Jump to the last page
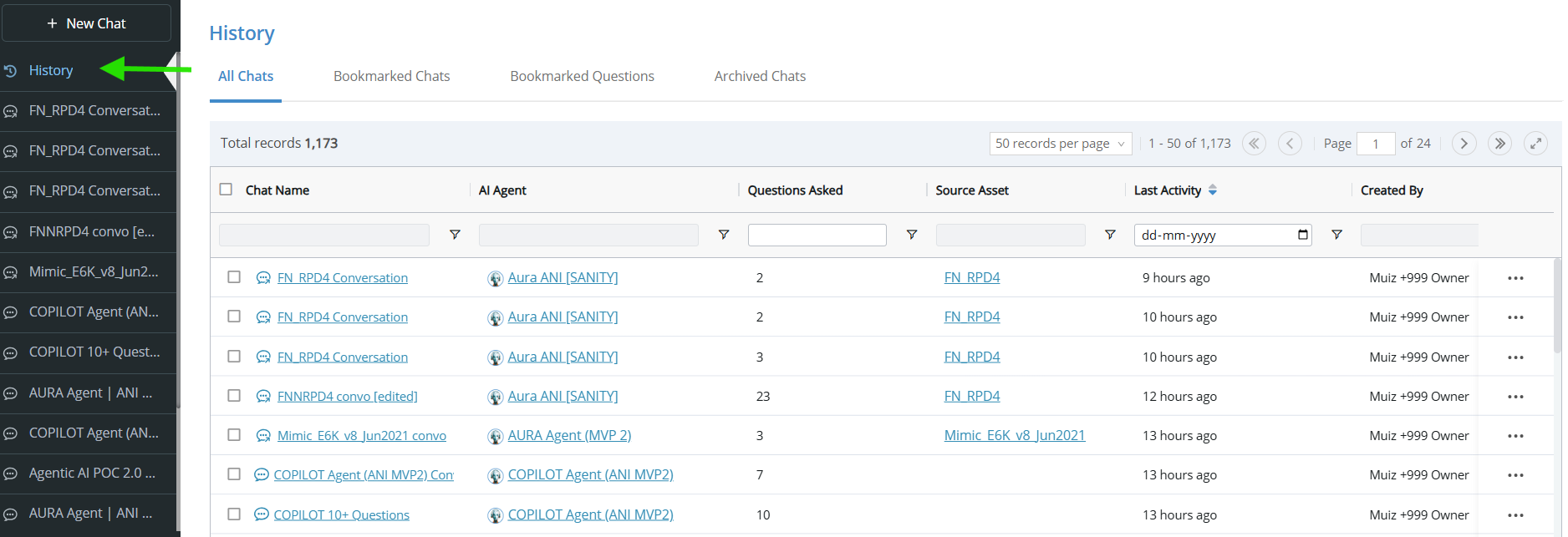1568x537 pixels. click(1499, 144)
